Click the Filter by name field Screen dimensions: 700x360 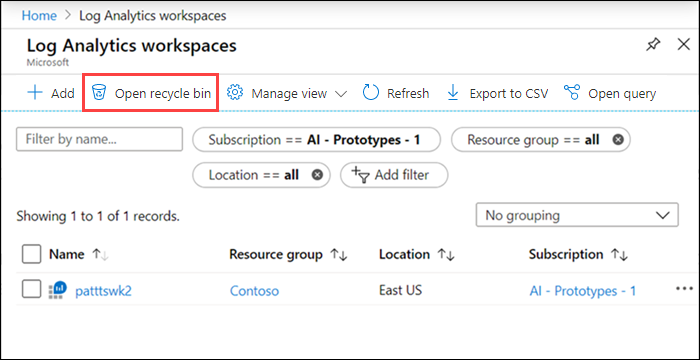click(x=99, y=139)
